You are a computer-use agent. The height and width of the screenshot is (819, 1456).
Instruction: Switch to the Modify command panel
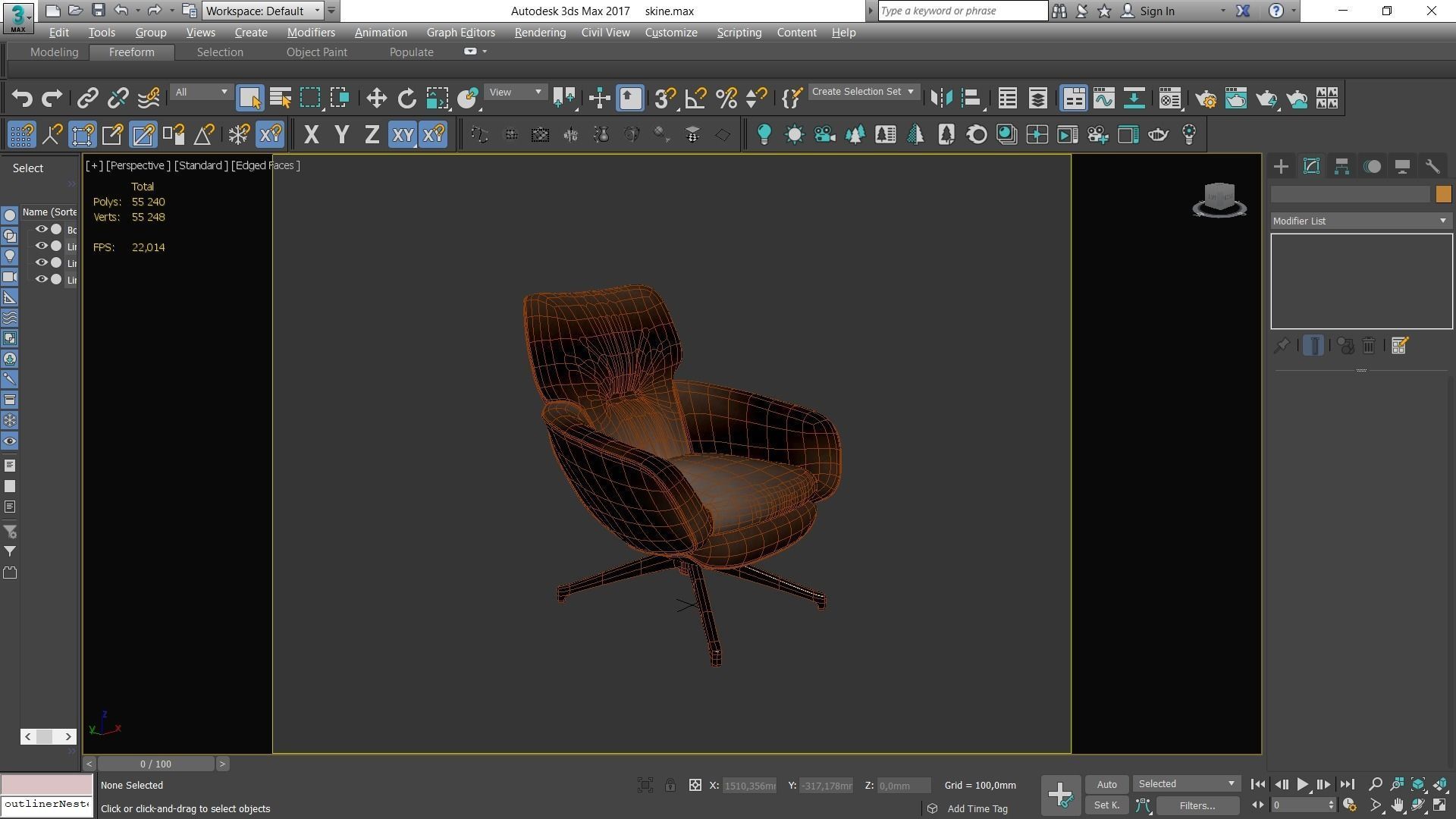[1311, 167]
